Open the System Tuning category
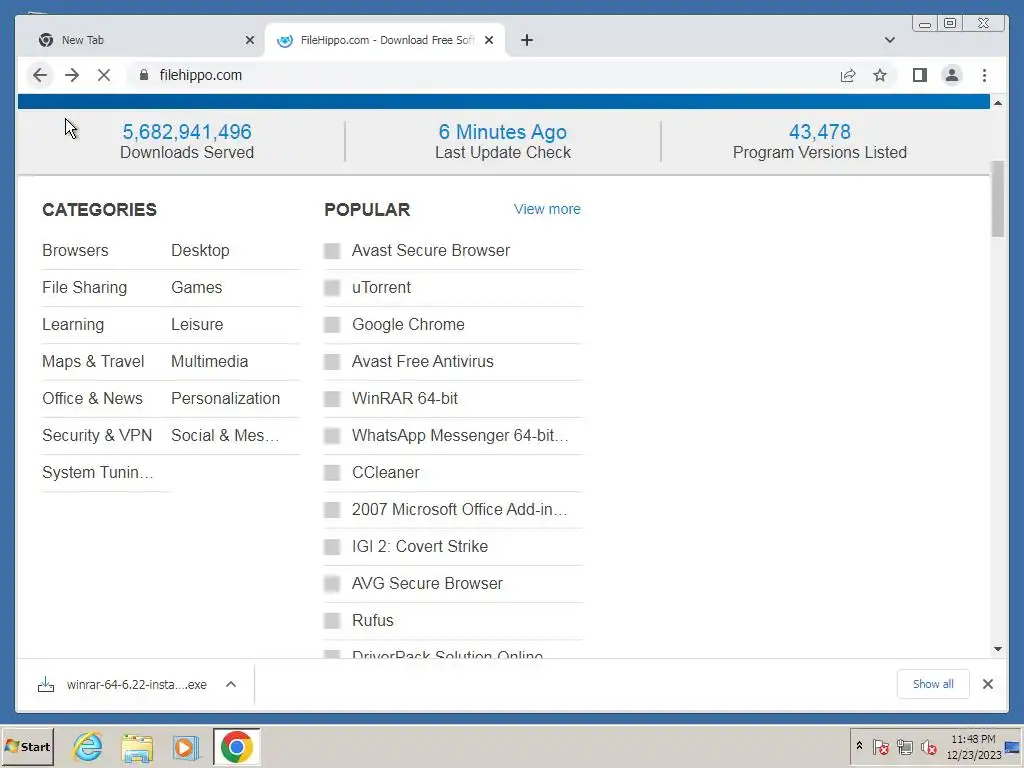Screen dimensions: 1024x768 [97, 472]
